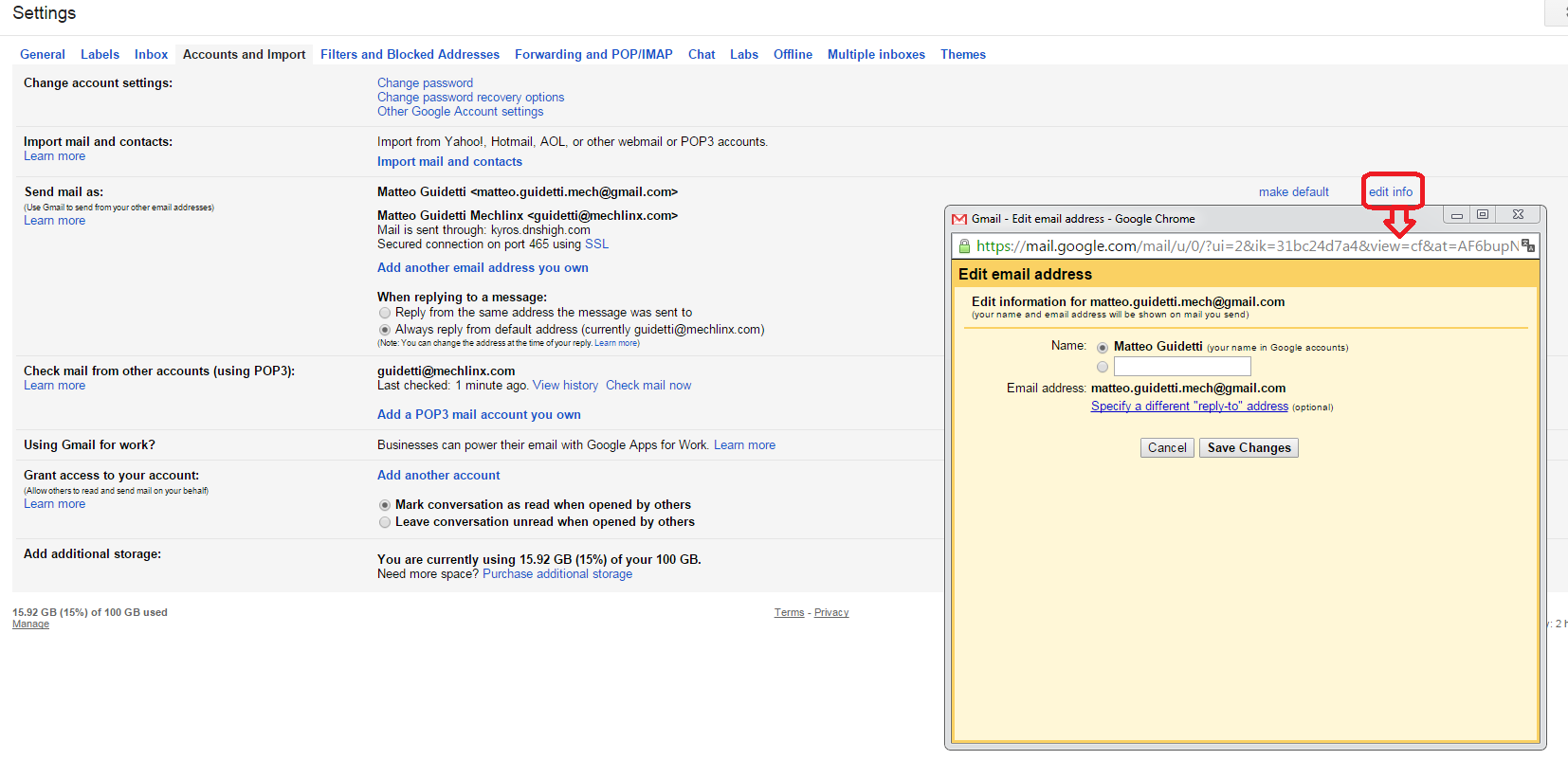Image resolution: width=1568 pixels, height=760 pixels.
Task: Select 'Reply from the same address' option
Action: coord(385,313)
